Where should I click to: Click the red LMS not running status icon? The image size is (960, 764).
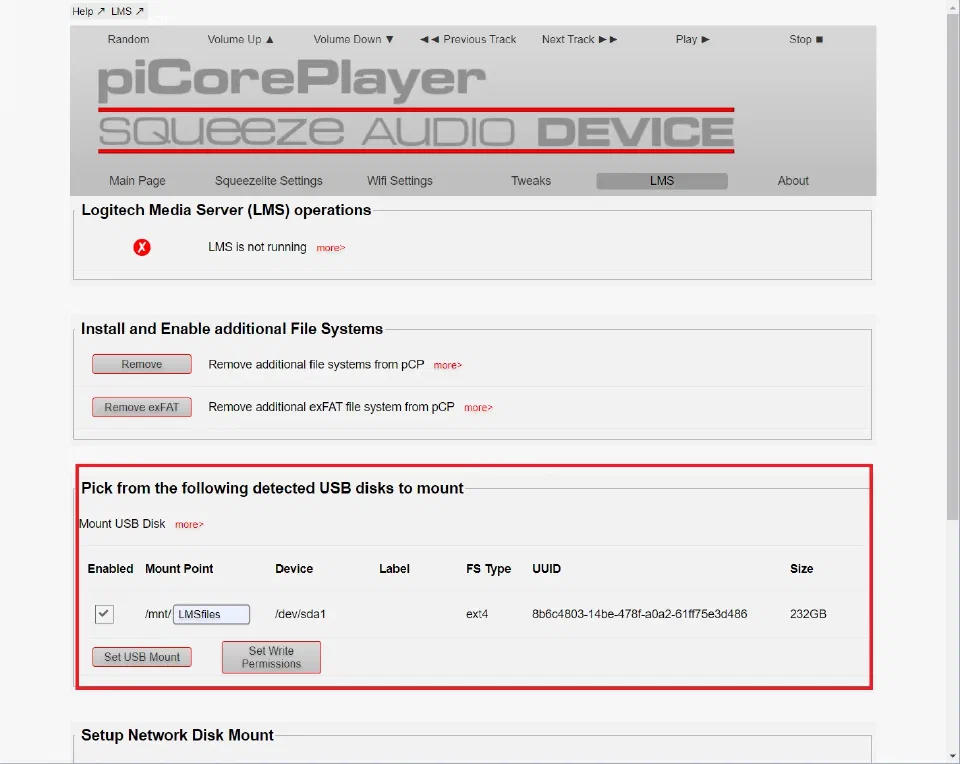[x=142, y=247]
